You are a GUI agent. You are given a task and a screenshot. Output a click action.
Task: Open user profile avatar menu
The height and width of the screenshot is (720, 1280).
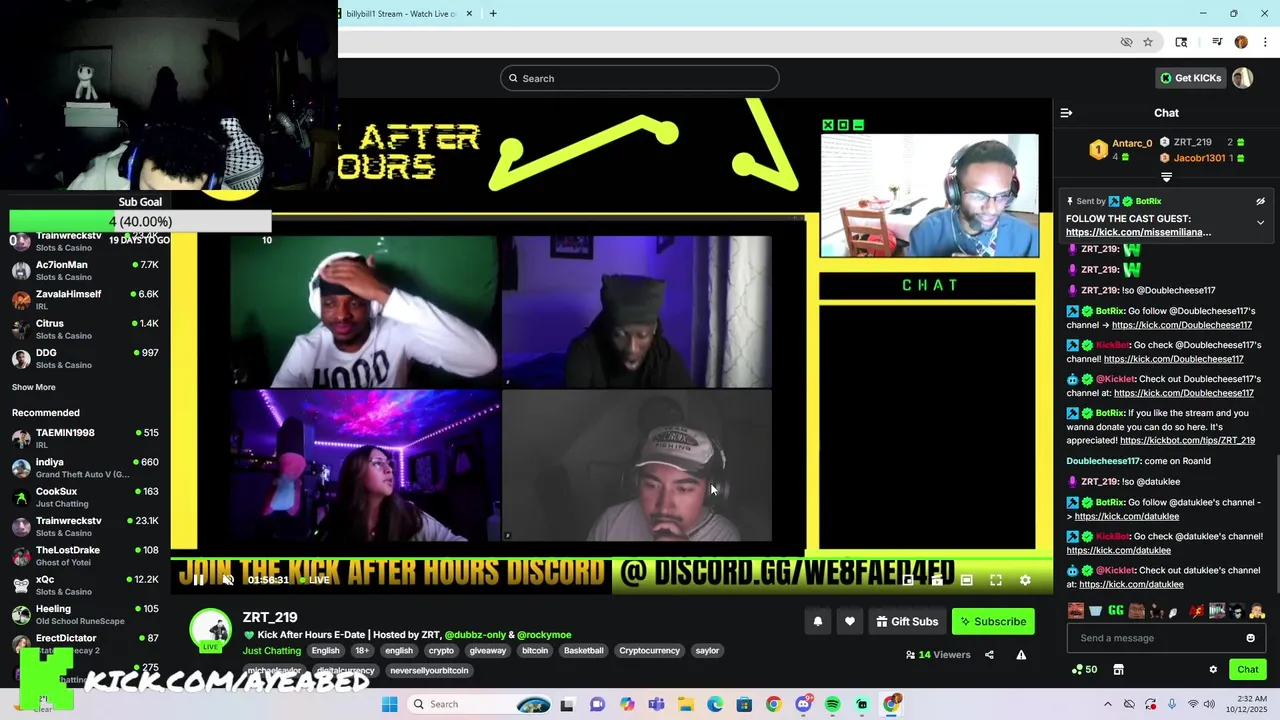point(1243,78)
